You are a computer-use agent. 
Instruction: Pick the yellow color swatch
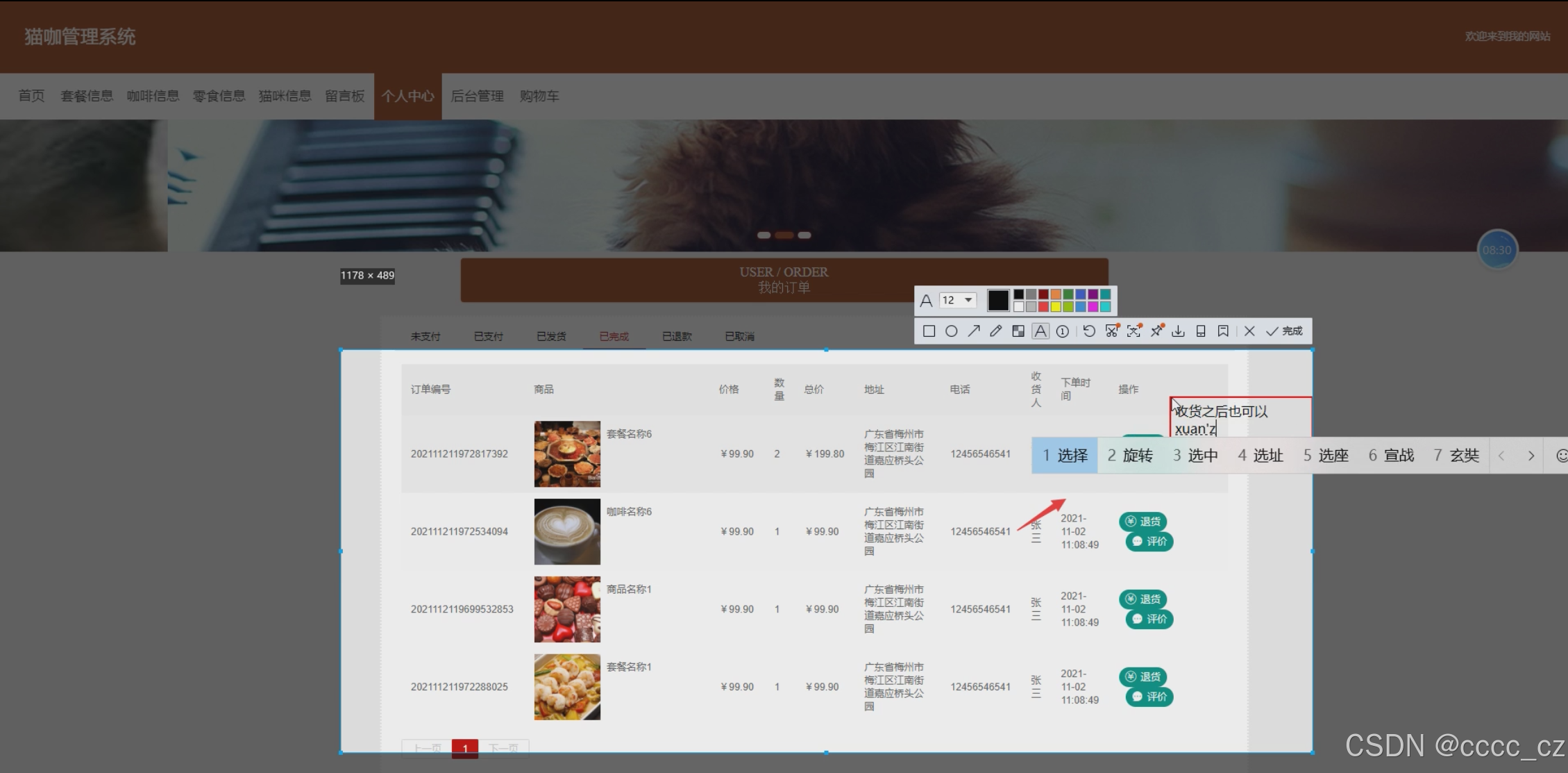1056,307
